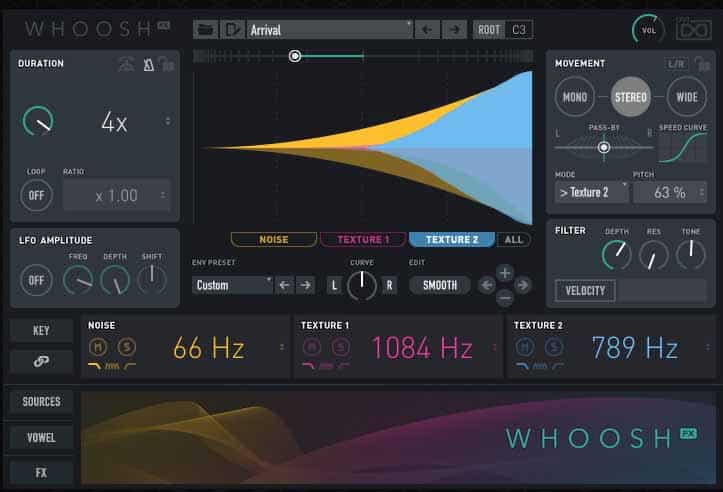Viewport: 723px width, 492px height.
Task: Shift envelope right with Edit arrow
Action: click(x=522, y=285)
